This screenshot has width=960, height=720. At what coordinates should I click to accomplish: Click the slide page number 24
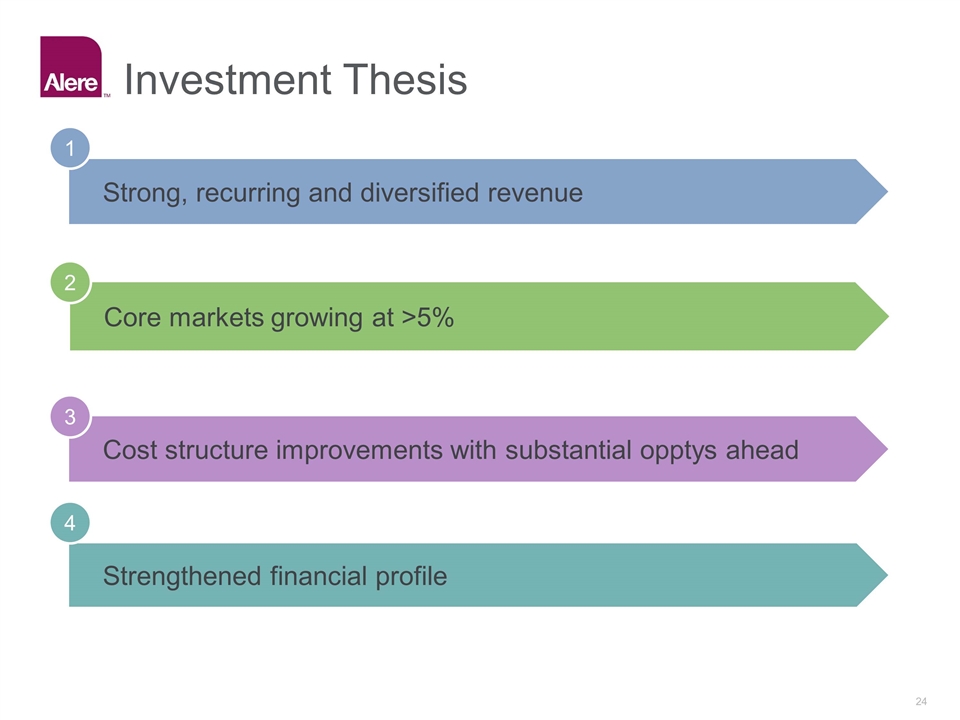[x=922, y=700]
